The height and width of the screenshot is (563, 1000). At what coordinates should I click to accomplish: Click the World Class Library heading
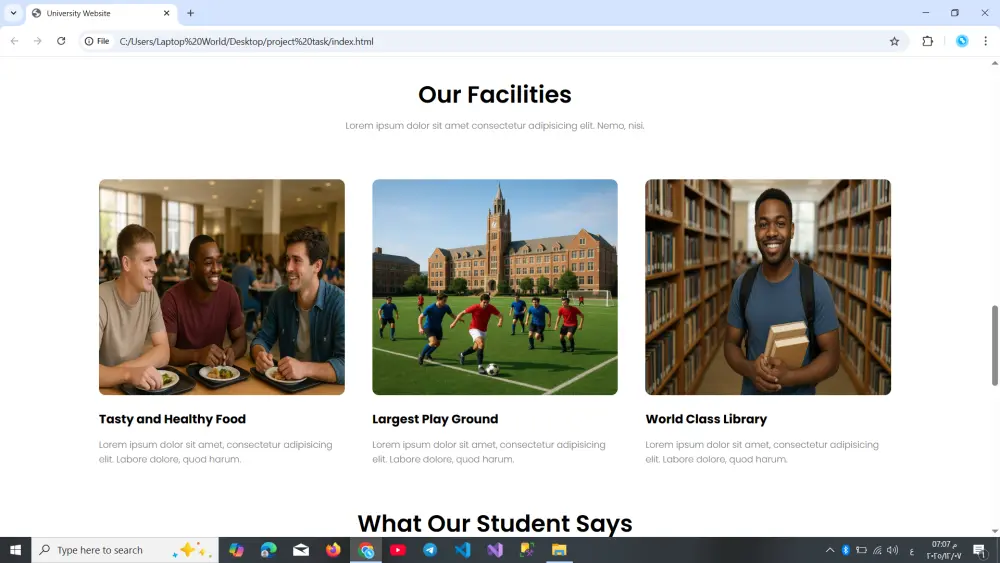[706, 419]
